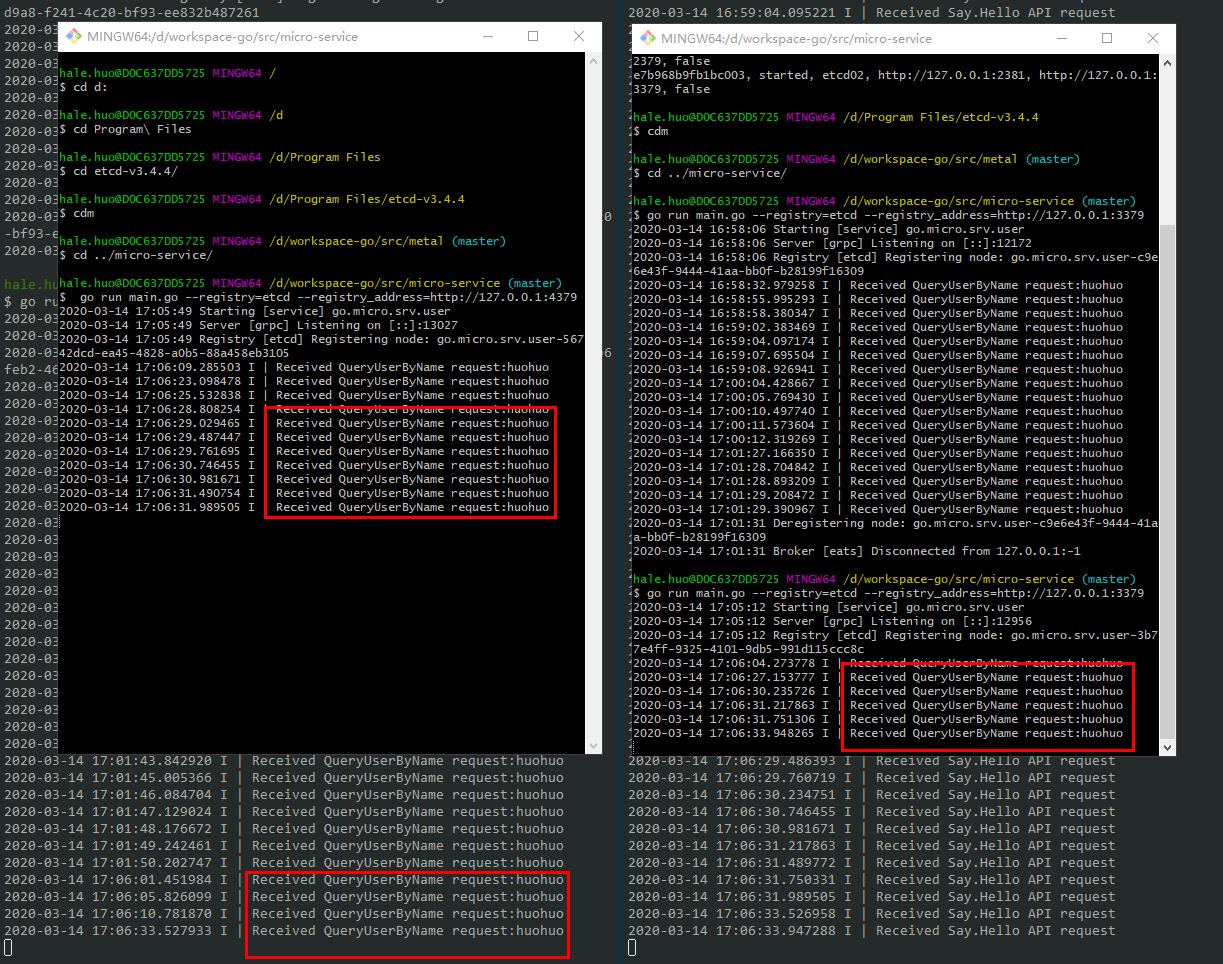This screenshot has width=1223, height=964.
Task: Click background log line timestamped 17:06:01.451984
Action: [x=284, y=880]
